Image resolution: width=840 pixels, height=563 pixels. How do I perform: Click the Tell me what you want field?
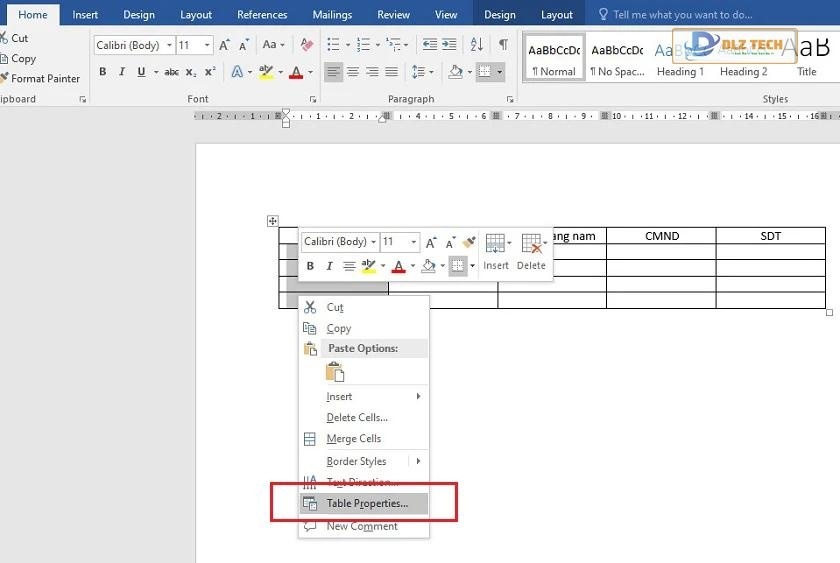(682, 15)
